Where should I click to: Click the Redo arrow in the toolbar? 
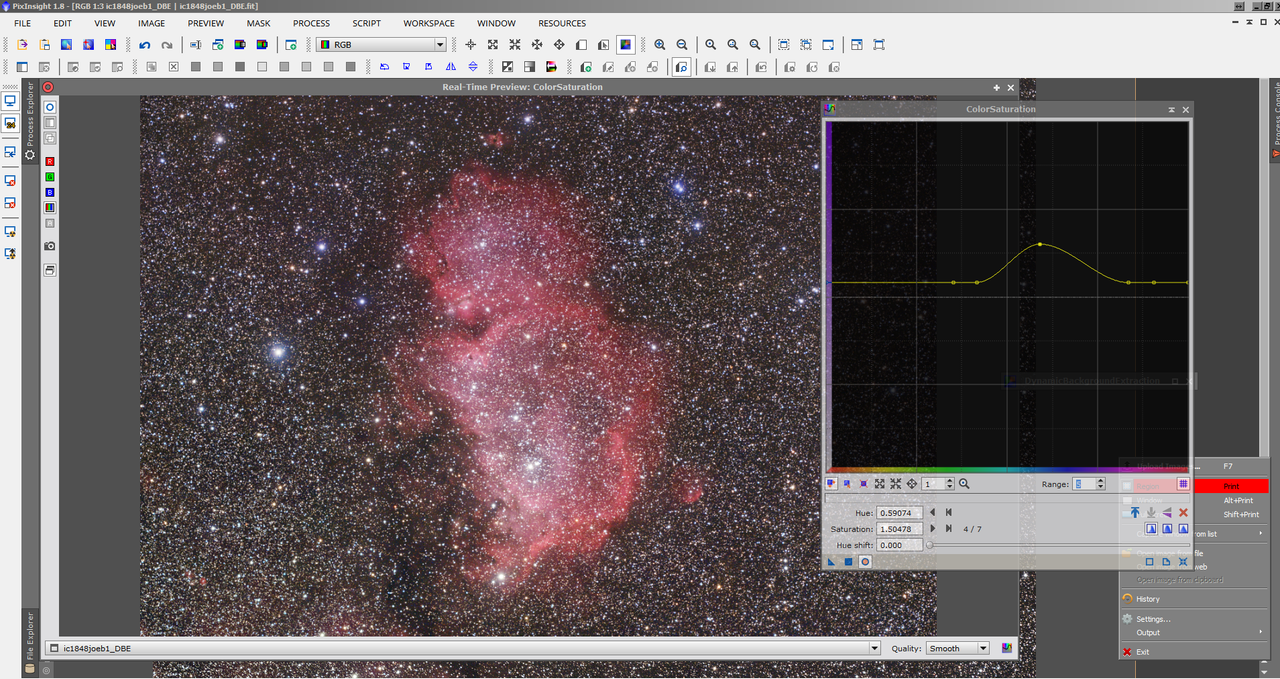pyautogui.click(x=167, y=45)
